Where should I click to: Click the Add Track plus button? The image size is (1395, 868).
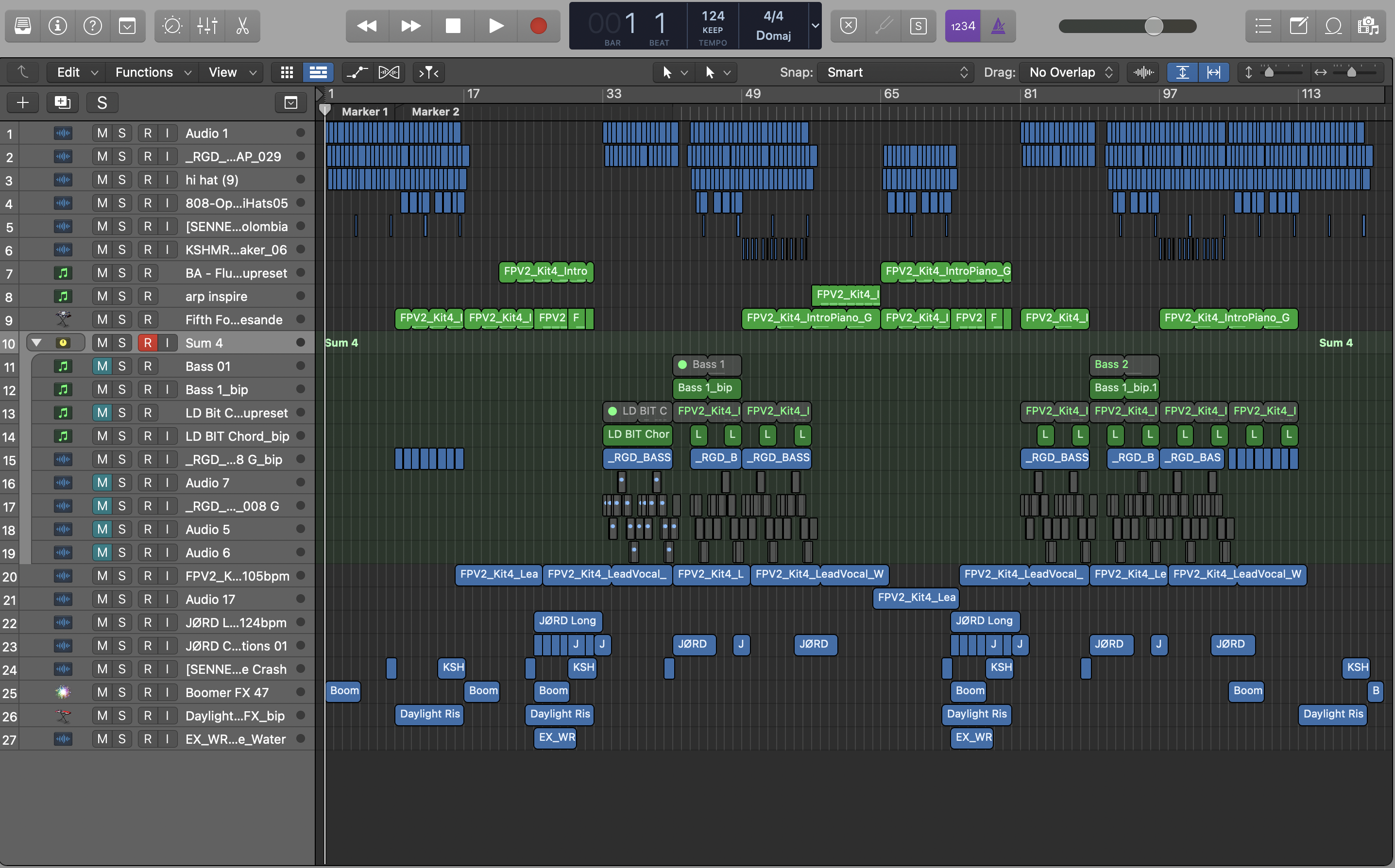click(x=23, y=102)
